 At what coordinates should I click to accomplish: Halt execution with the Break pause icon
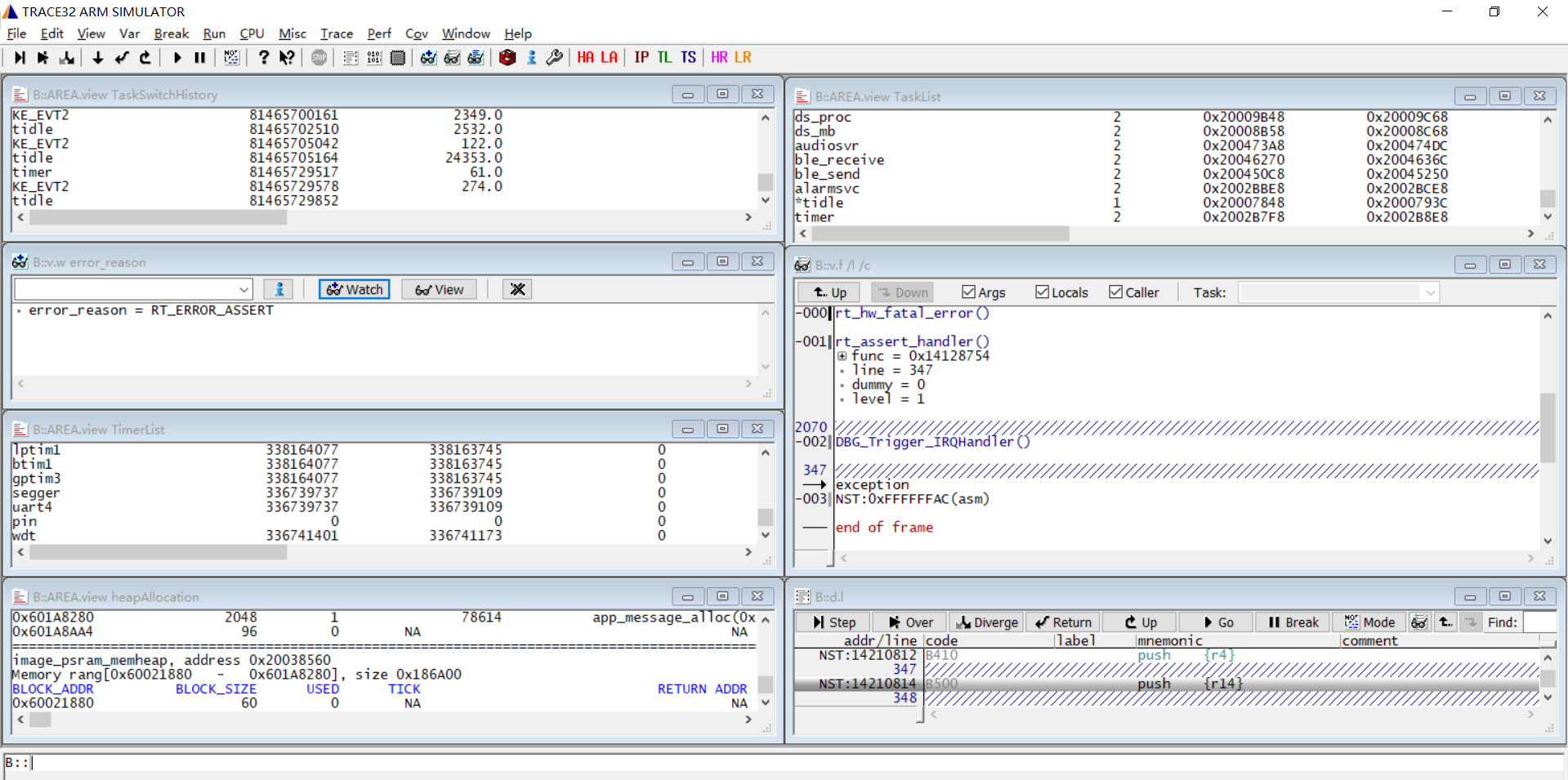pos(200,57)
